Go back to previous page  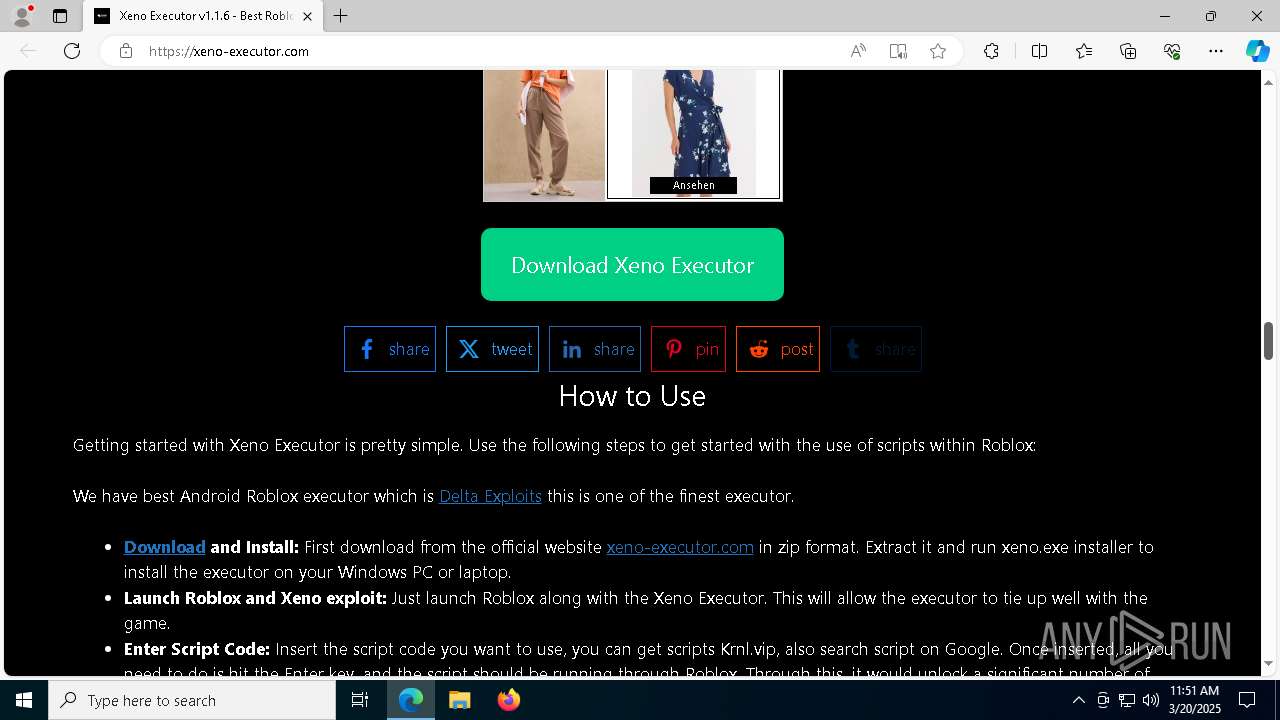[29, 51]
